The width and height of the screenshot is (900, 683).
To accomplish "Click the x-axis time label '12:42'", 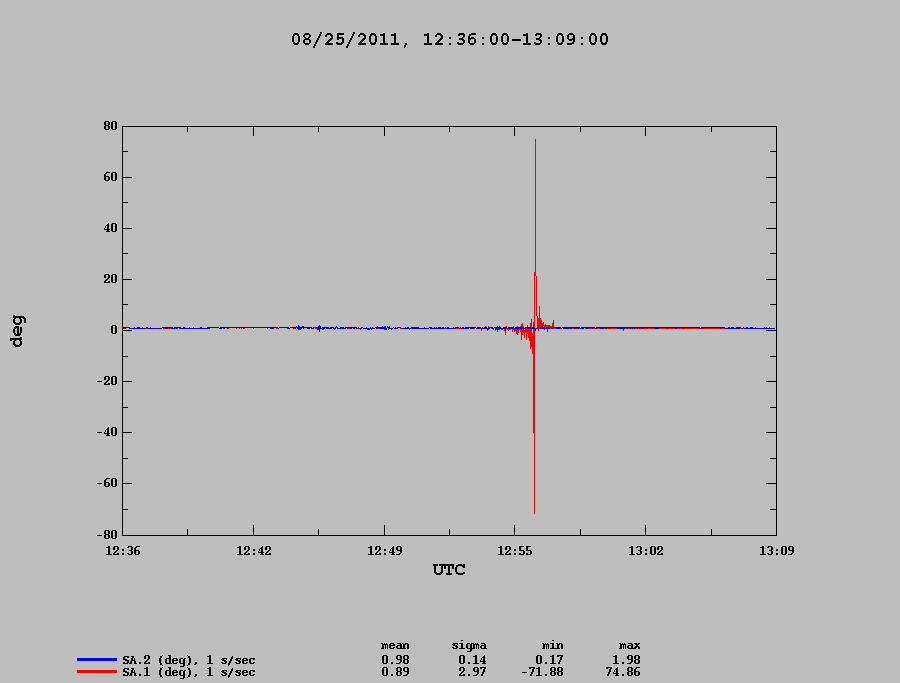I will (254, 551).
